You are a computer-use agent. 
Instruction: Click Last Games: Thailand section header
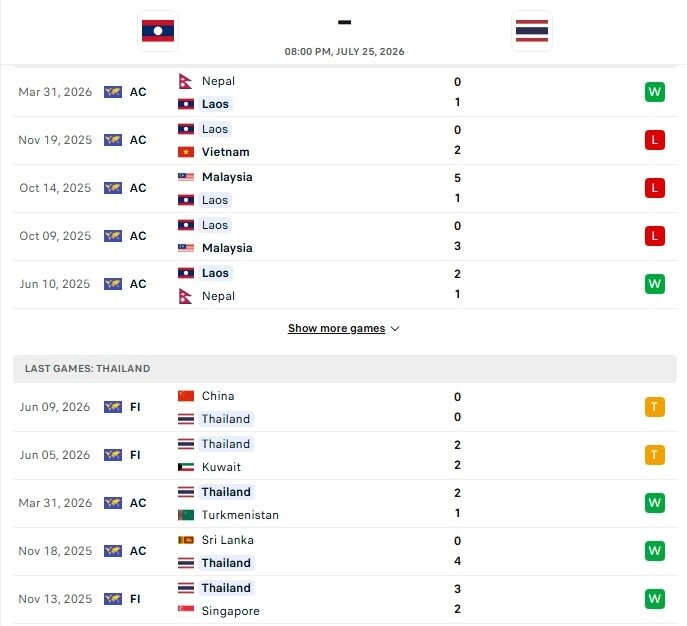coord(345,369)
